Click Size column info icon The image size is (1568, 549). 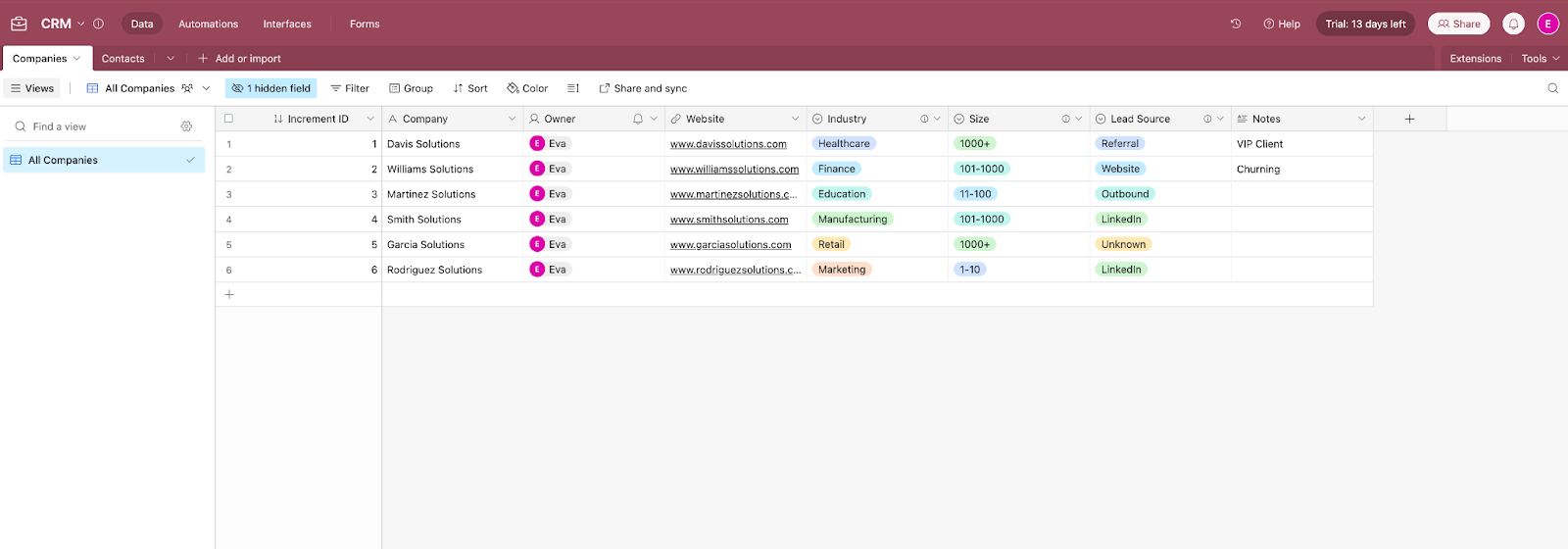pos(1065,119)
